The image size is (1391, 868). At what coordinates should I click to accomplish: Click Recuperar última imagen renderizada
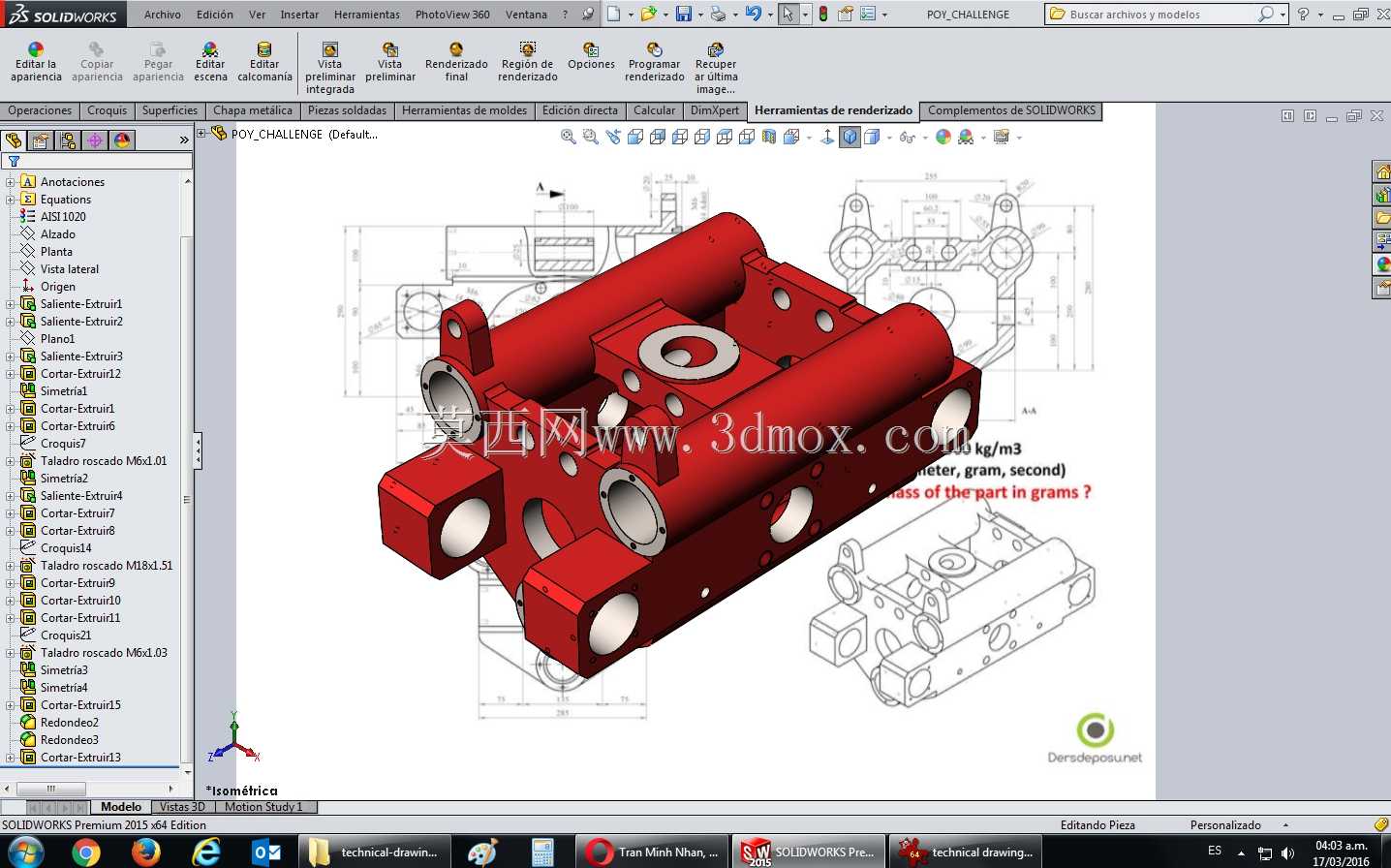coord(716,68)
